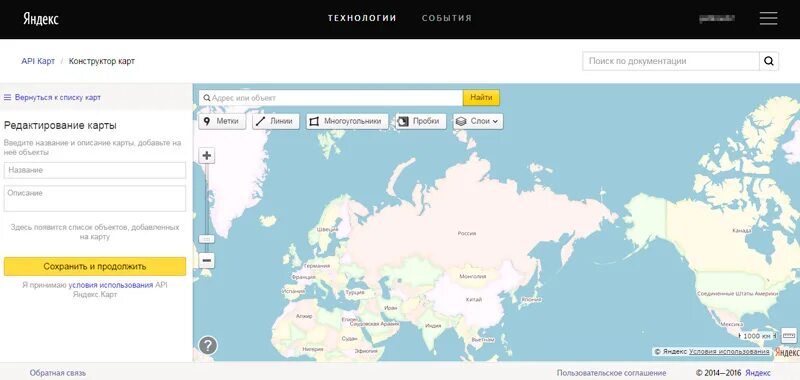800x380 pixels.
Task: Click the Яндекс logo
Action: [41, 19]
